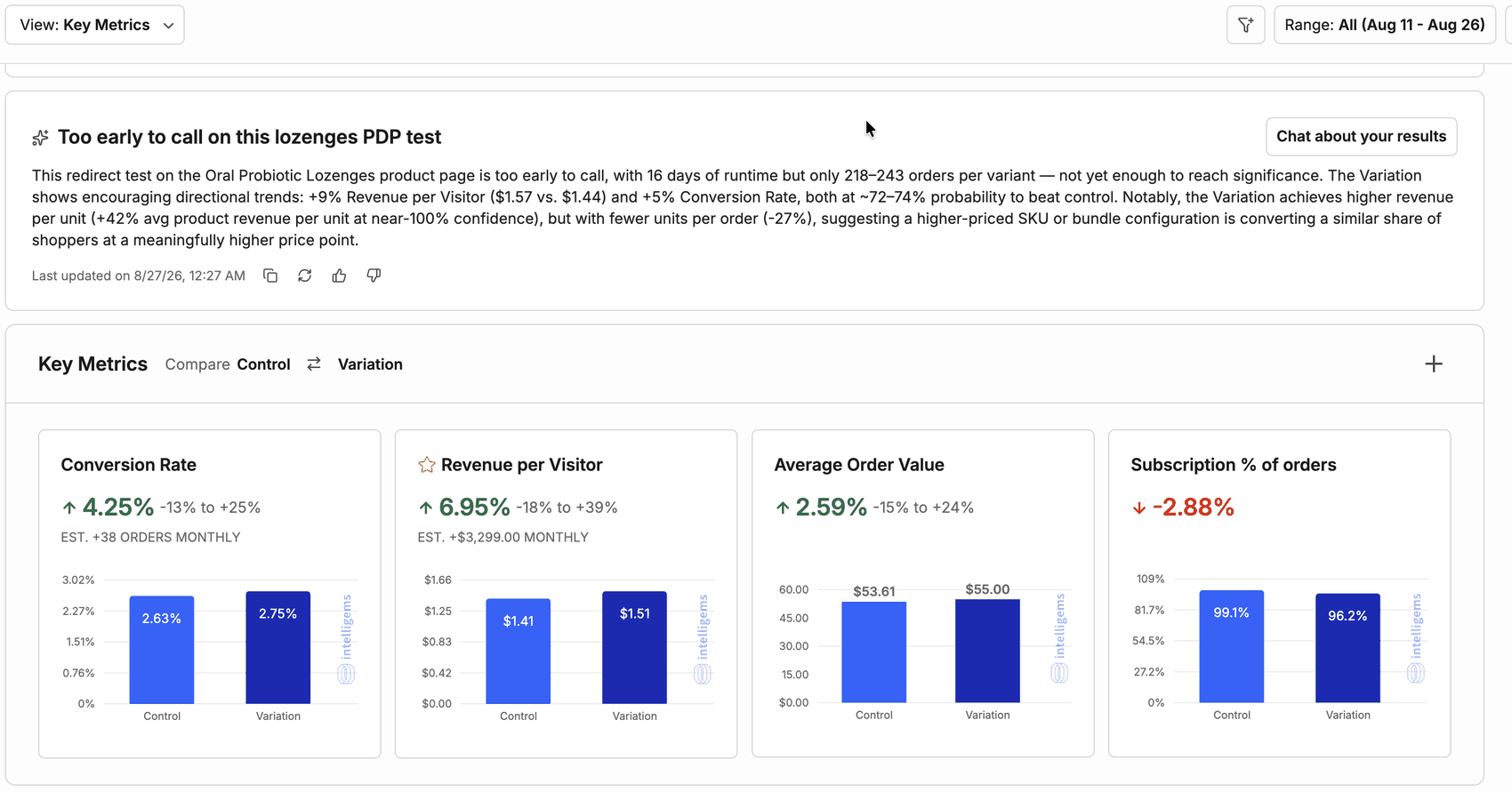Select Control in the Compare selector

tap(263, 364)
